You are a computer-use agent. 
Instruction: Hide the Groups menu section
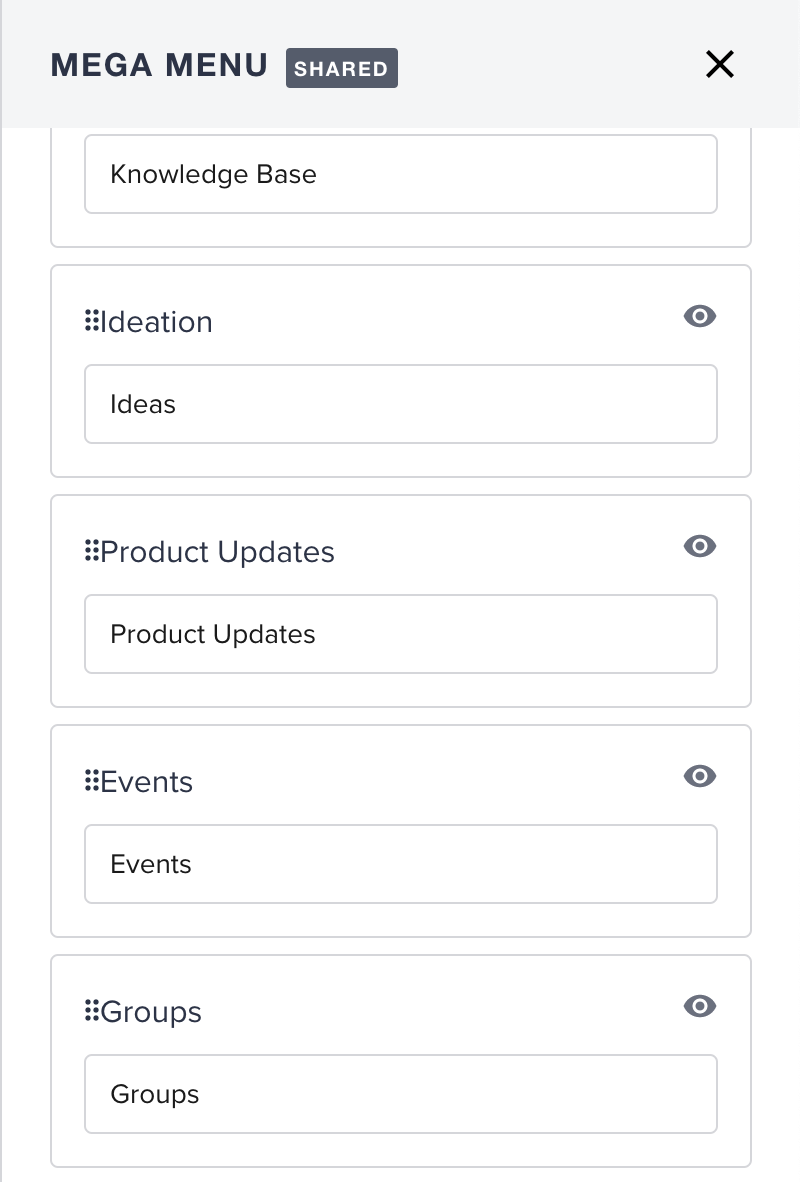point(700,1006)
